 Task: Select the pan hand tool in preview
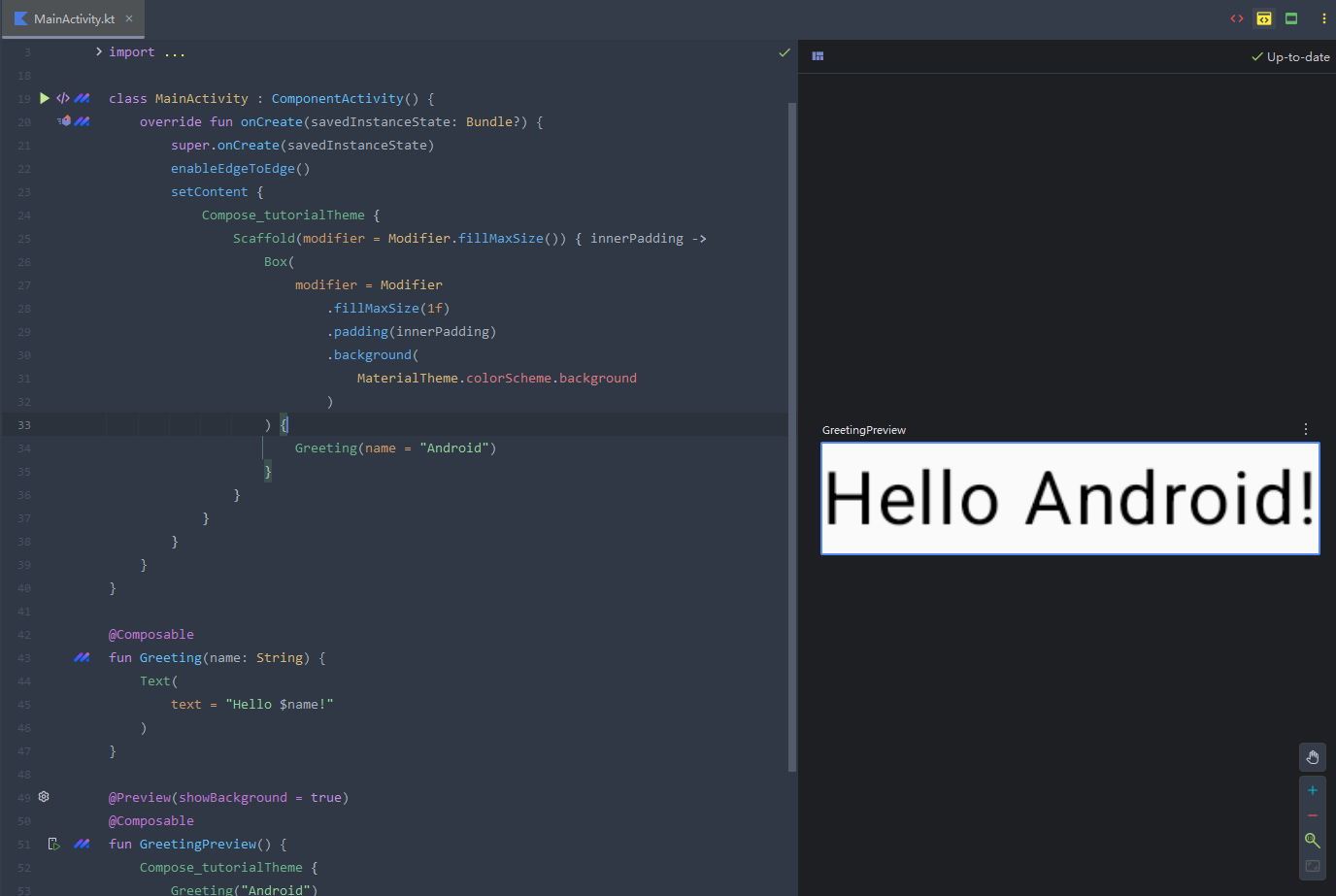point(1312,757)
